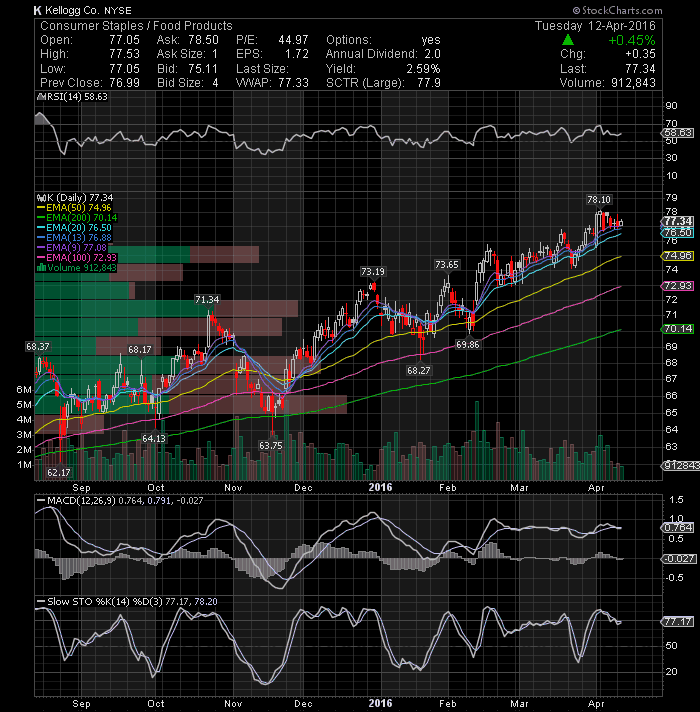Click the Tuesday 12-Apr-2016 date
This screenshot has height=712, width=700.
[x=595, y=26]
